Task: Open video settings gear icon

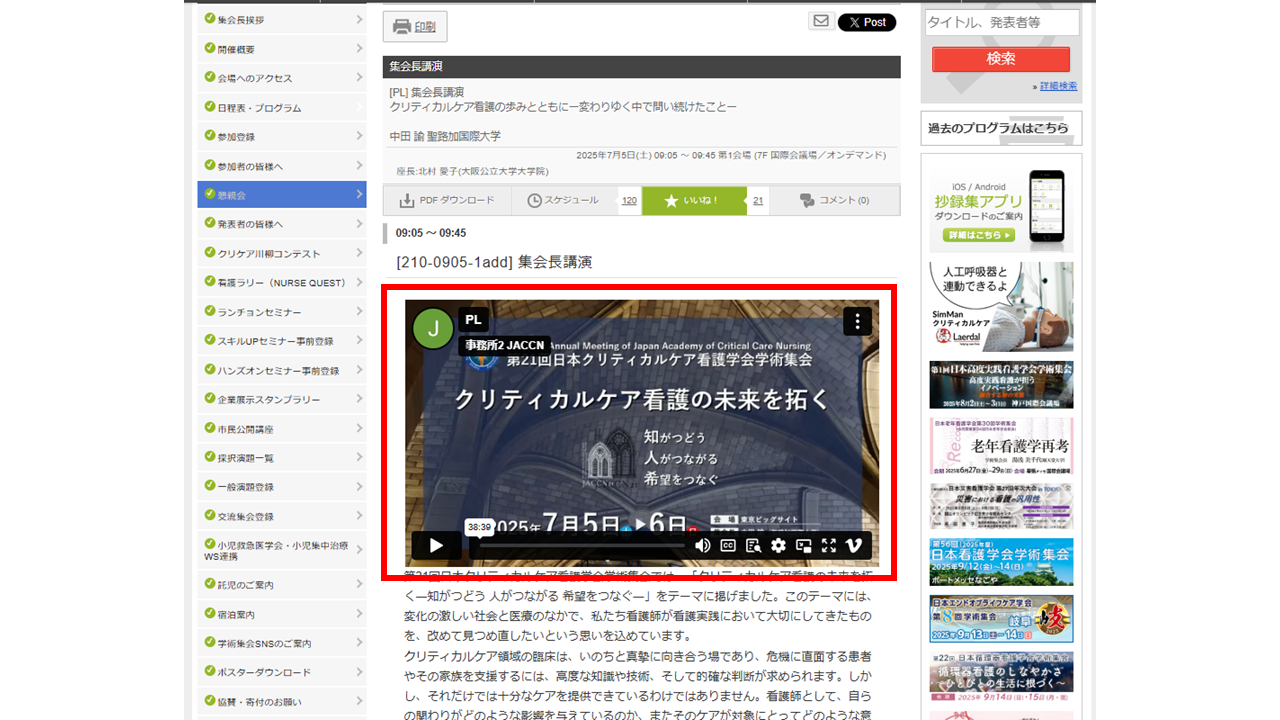Action: (x=778, y=545)
